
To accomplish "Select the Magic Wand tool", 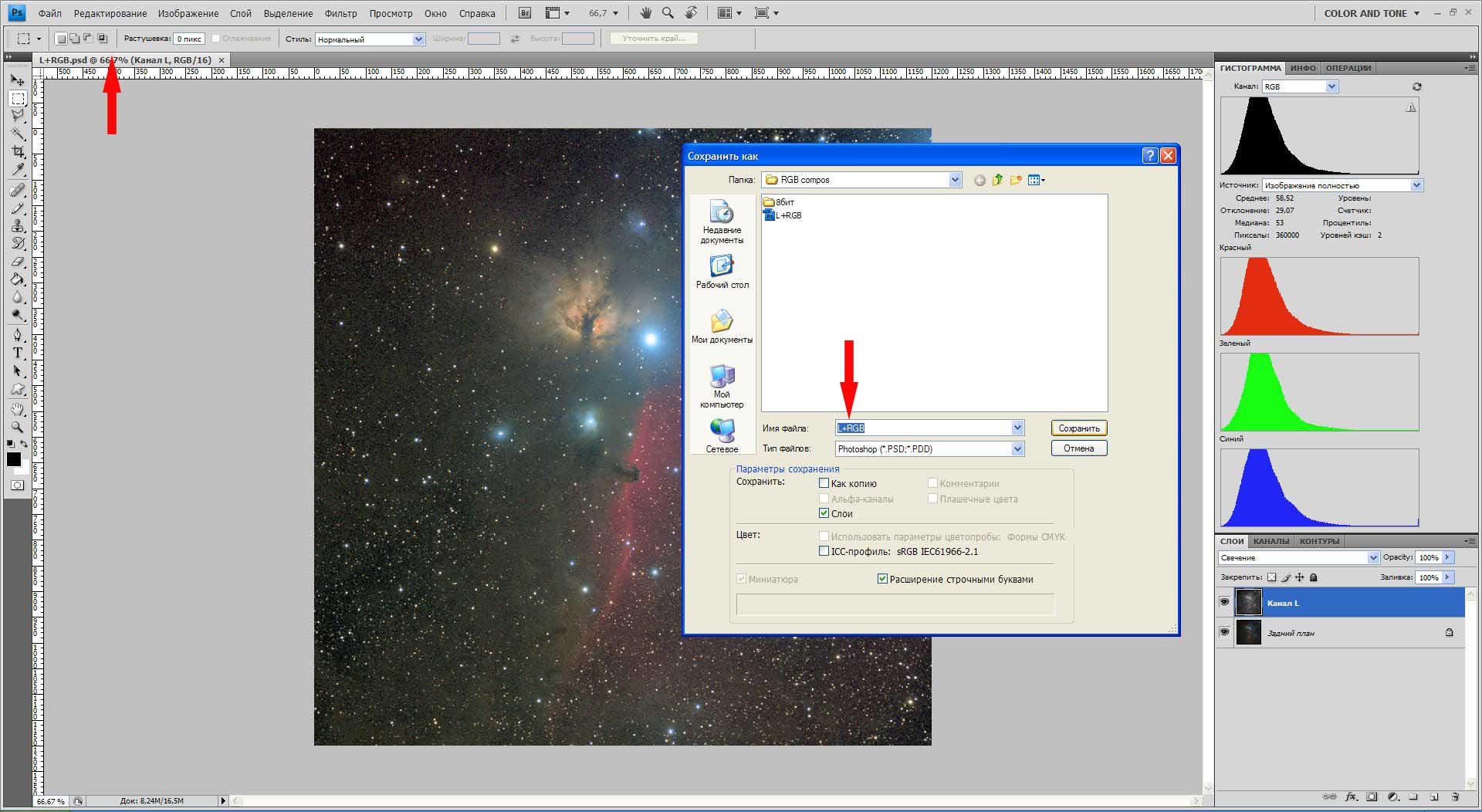I will (x=18, y=134).
